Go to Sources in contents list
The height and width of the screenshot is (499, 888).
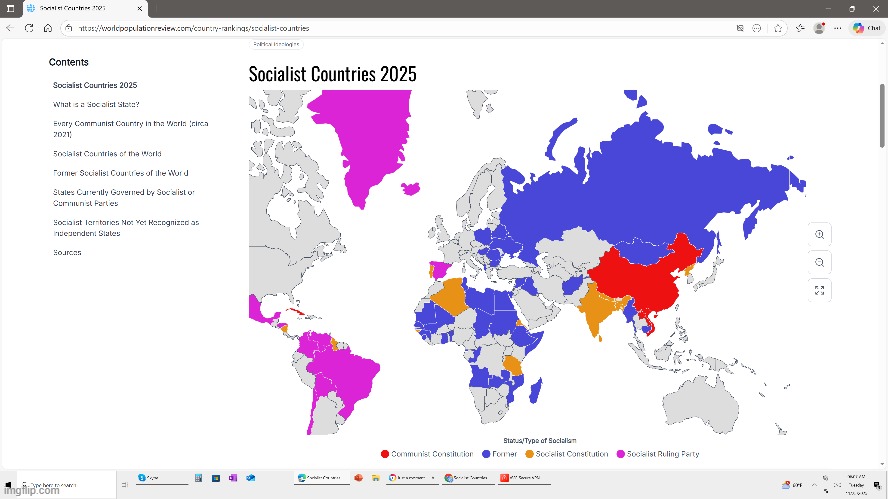coord(67,252)
